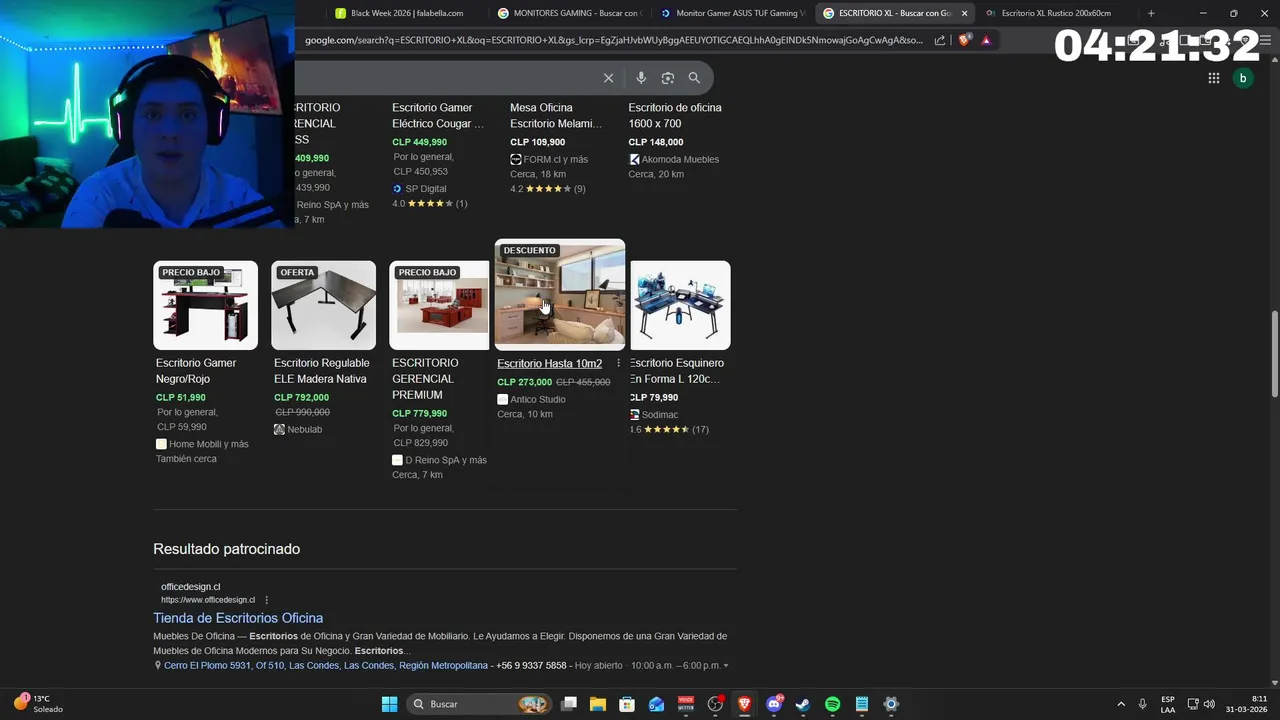The height and width of the screenshot is (720, 1280).
Task: Launch Microsoft Store from the taskbar
Action: 627,704
